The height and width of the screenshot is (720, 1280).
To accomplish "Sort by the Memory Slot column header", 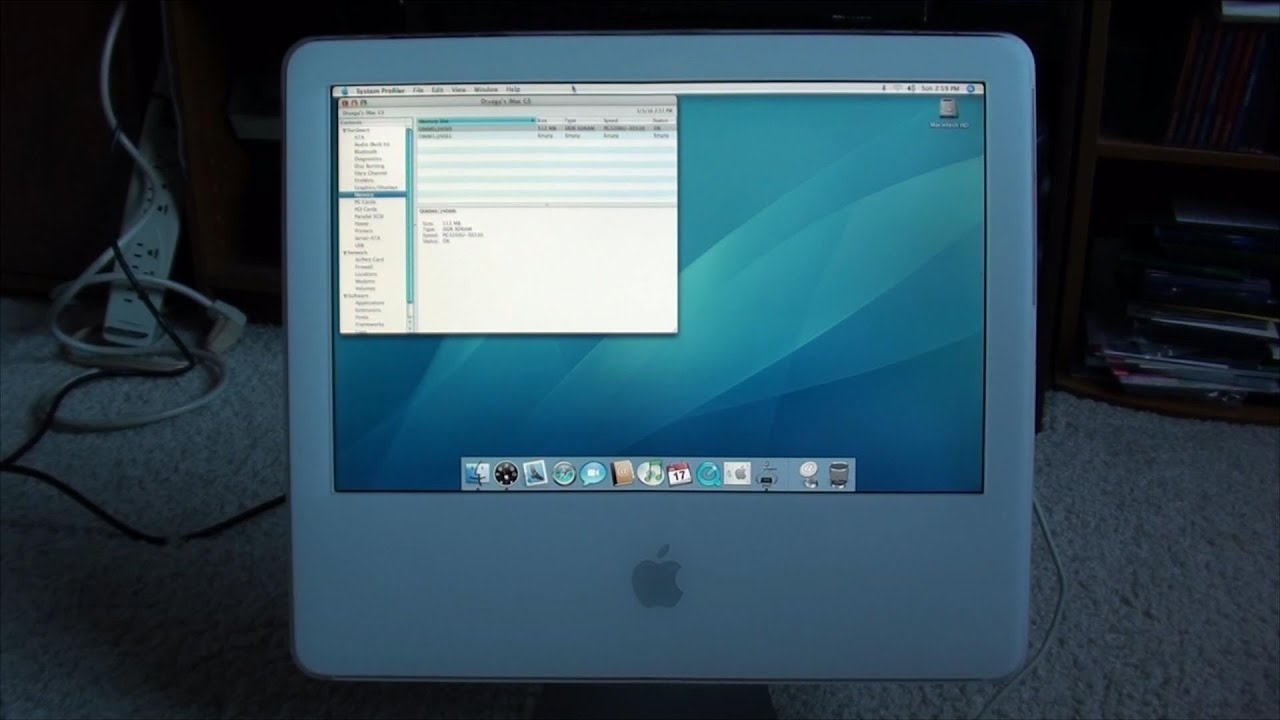I will point(476,121).
